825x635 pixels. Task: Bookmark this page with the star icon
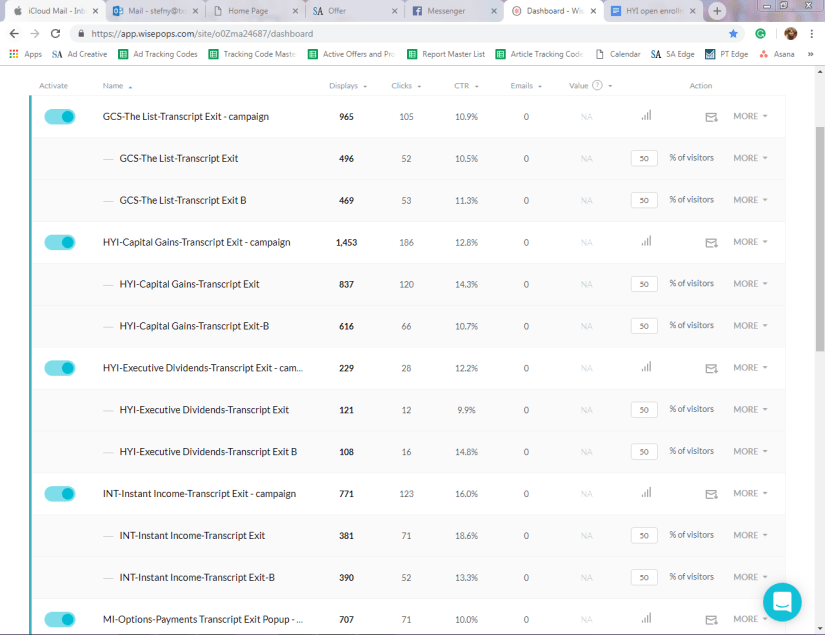[x=733, y=33]
